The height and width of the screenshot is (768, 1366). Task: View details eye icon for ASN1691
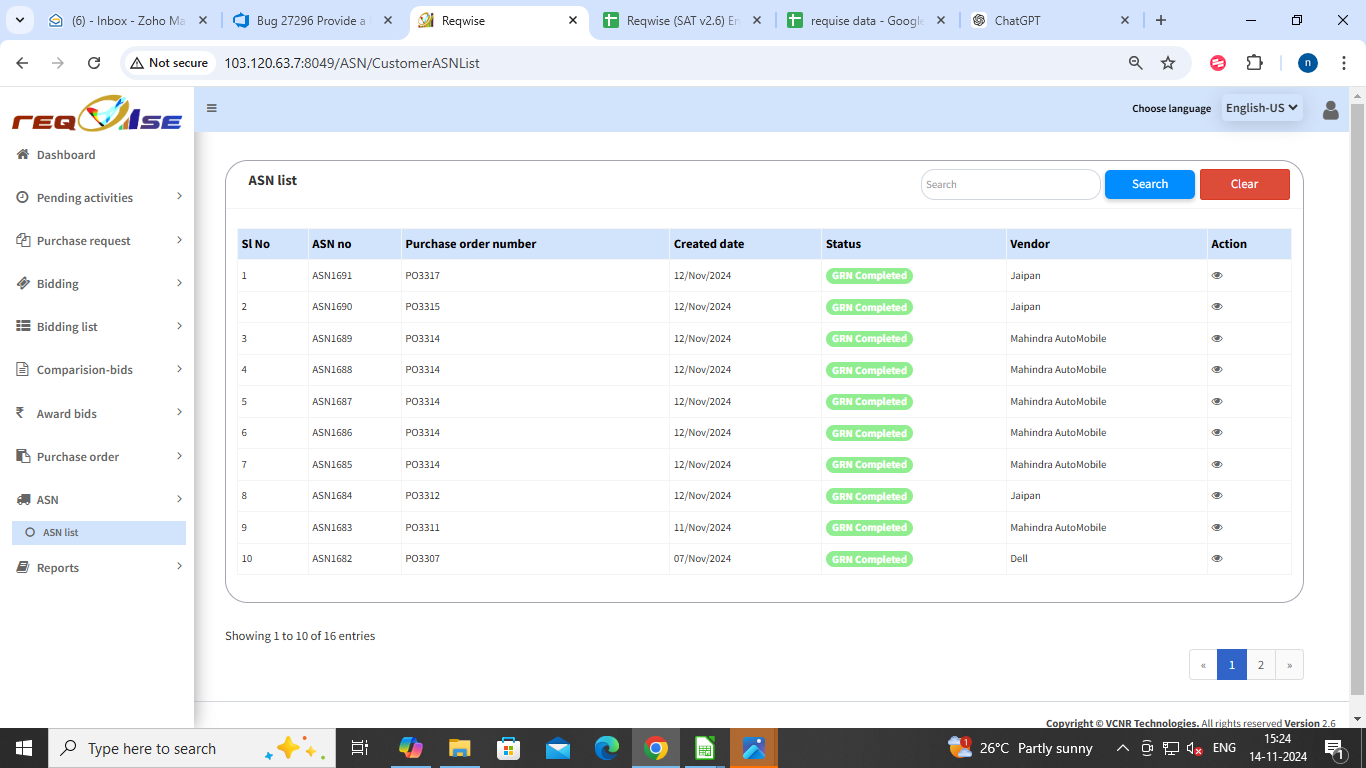coord(1217,275)
